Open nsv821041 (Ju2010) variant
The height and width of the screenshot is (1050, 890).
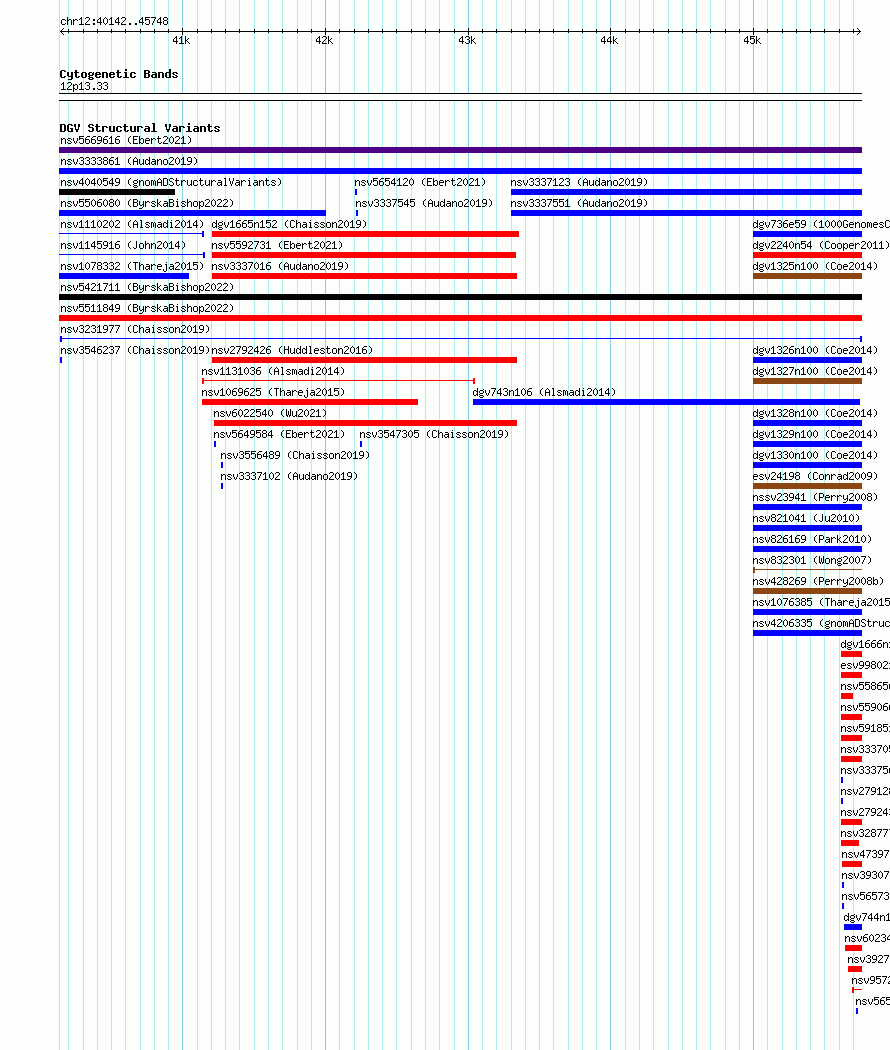point(806,518)
